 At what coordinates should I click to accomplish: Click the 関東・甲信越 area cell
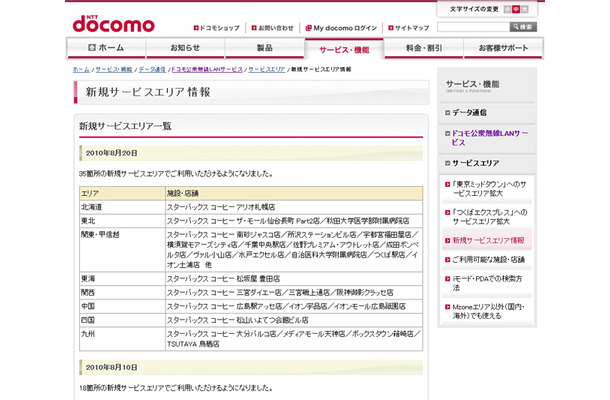123,250
